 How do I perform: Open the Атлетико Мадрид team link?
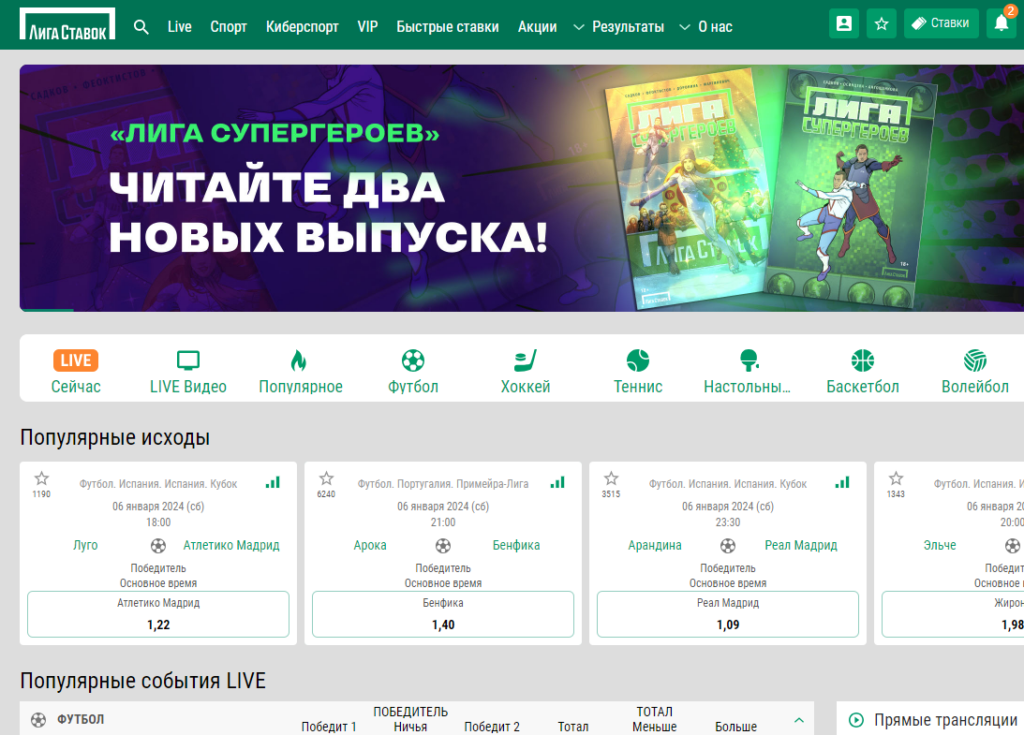coord(231,545)
